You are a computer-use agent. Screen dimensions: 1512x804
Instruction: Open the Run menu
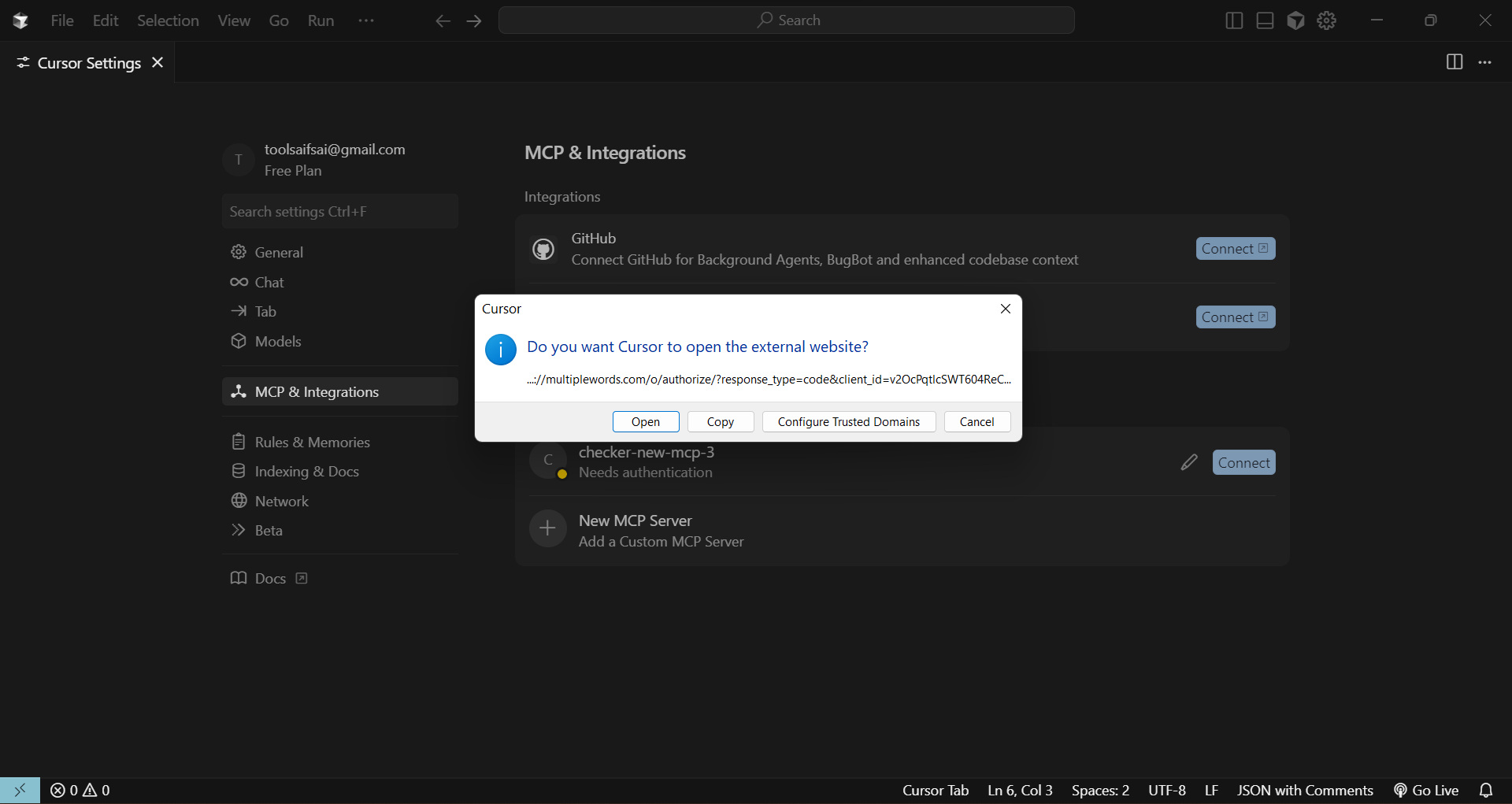321,20
